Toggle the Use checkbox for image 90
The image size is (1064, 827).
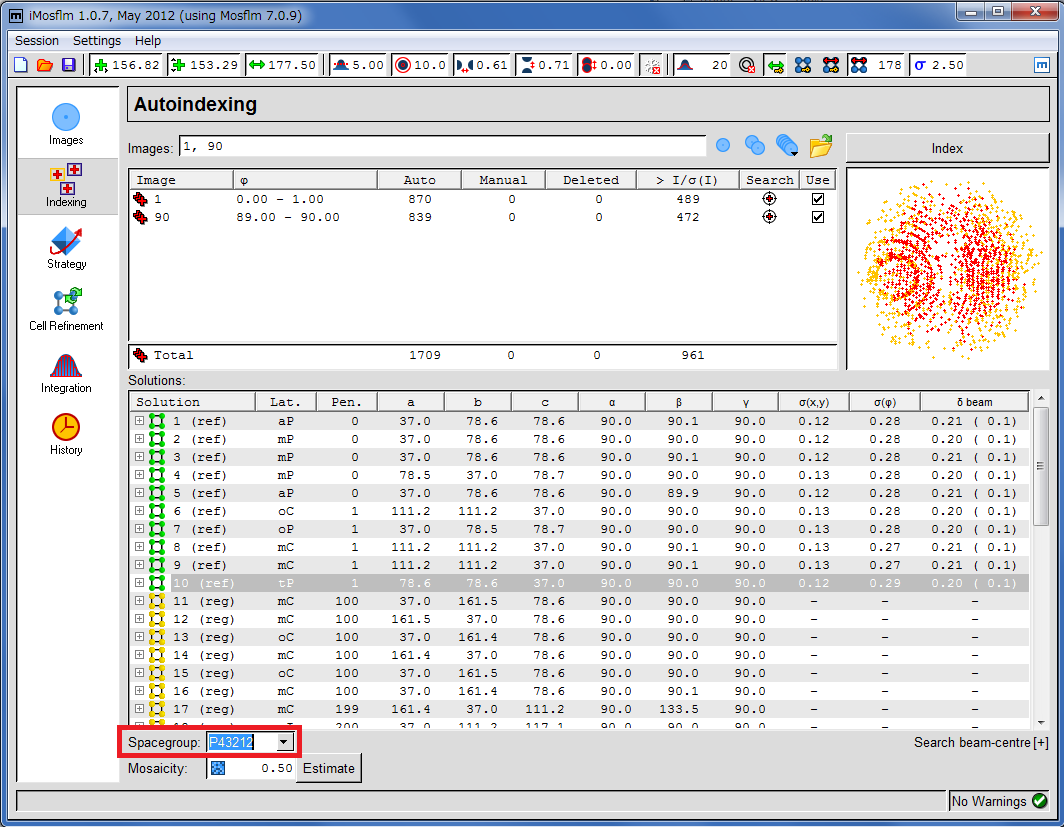point(818,217)
